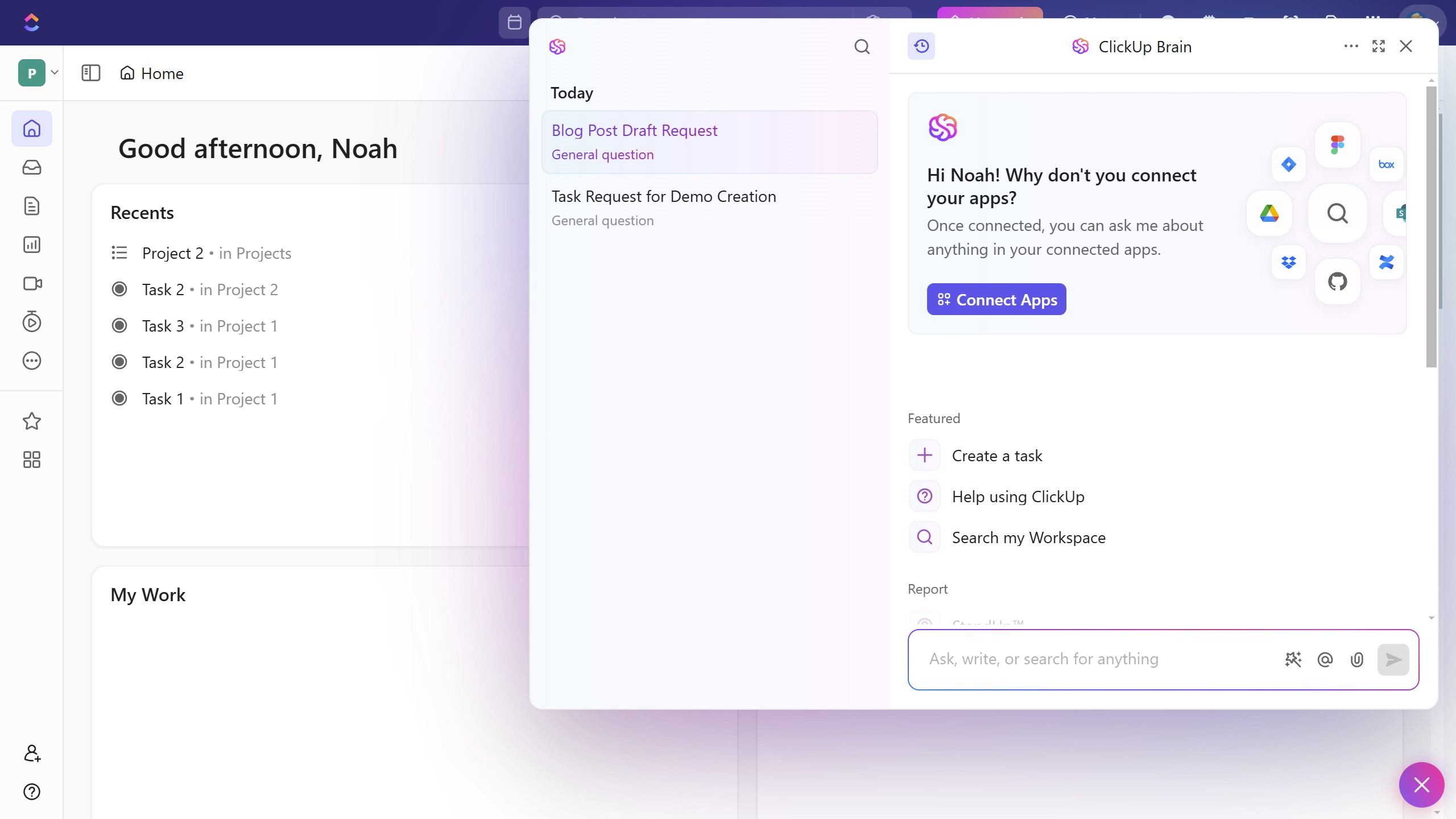Open the three-dots menu in ClickUp Brain header

pos(1351,46)
